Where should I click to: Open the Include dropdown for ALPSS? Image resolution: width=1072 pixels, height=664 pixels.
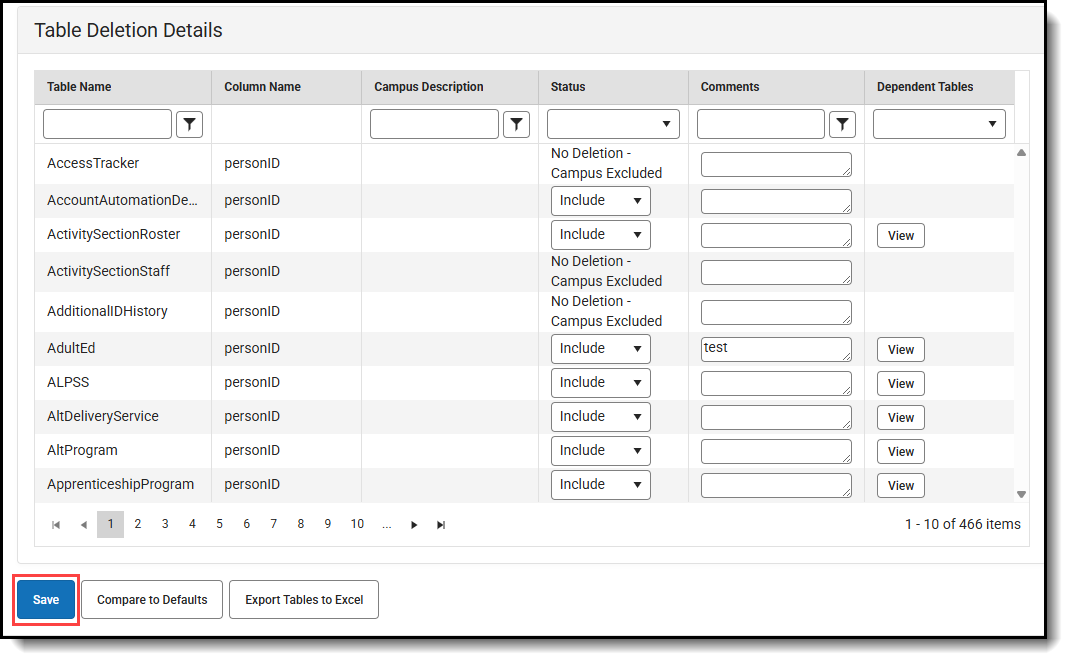coord(600,382)
